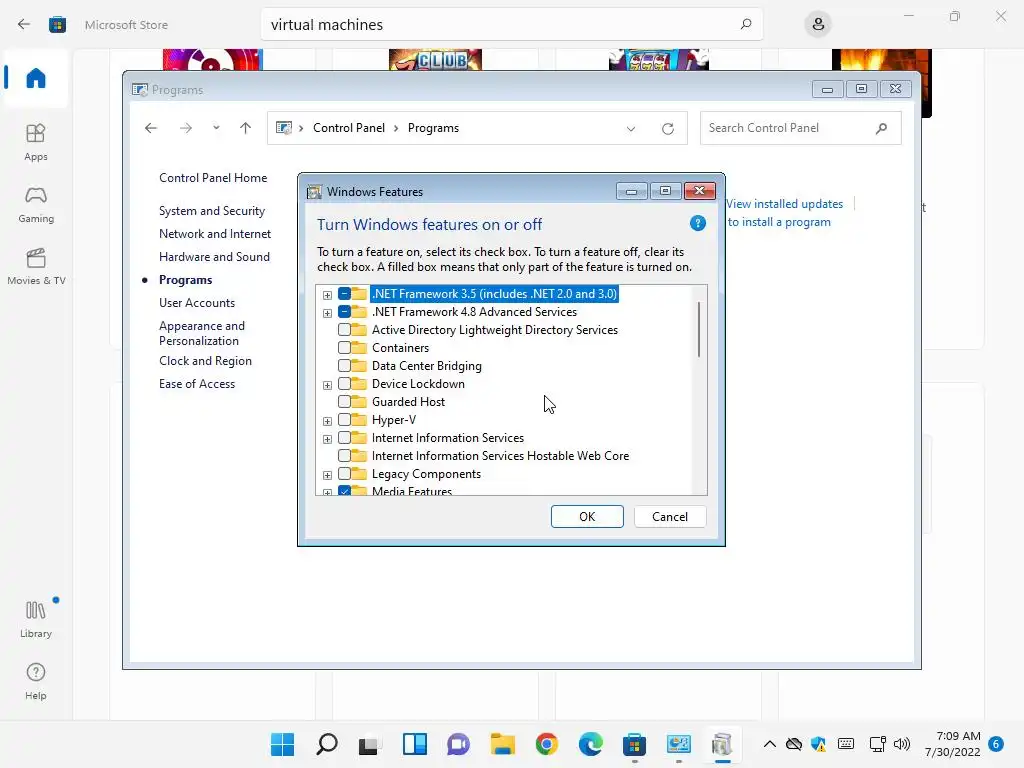Open User Accounts category
1024x768 pixels.
click(197, 303)
